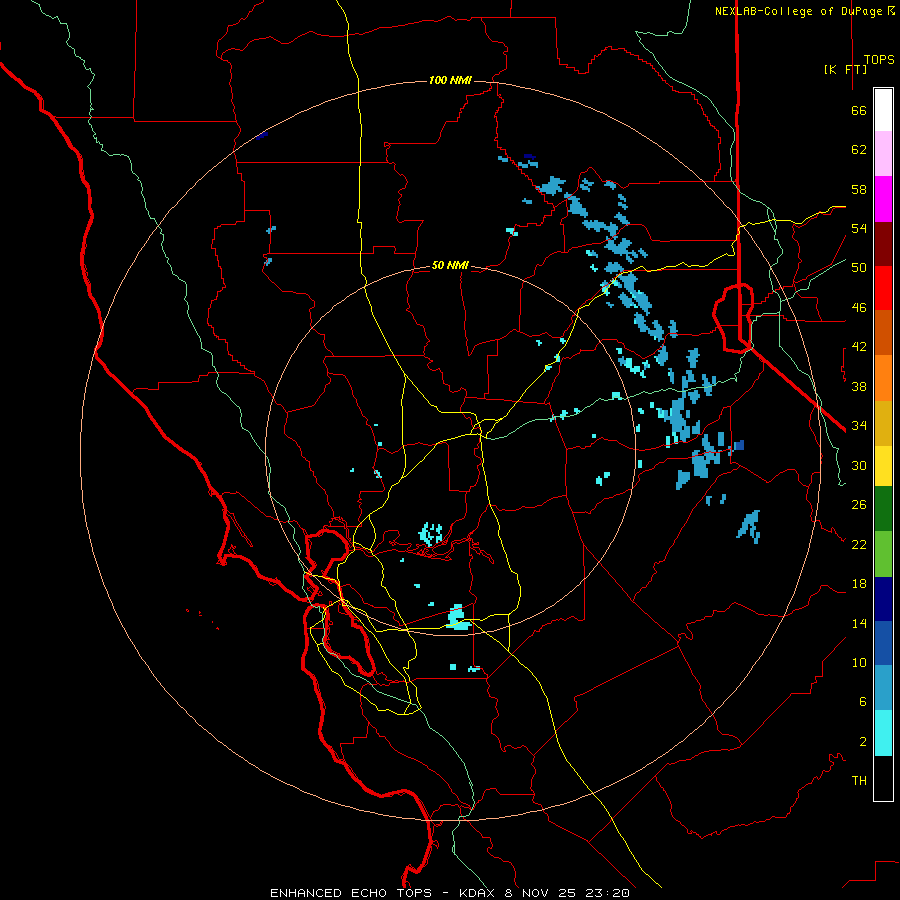Select scale value '34'
The image size is (900, 900).
pos(859,425)
